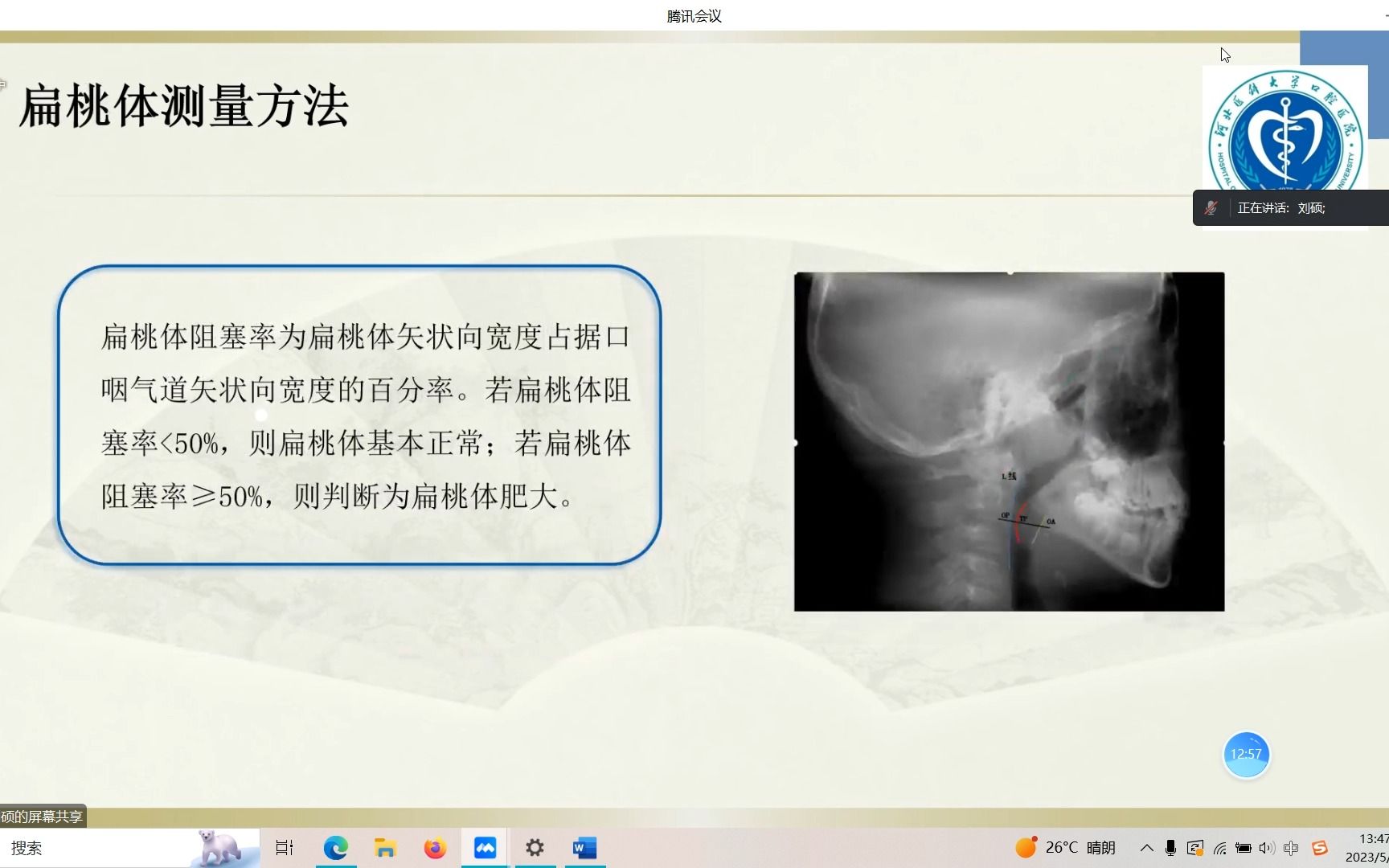Click the 腾讯会议 window title
Viewport: 1389px width, 868px height.
coord(694,16)
